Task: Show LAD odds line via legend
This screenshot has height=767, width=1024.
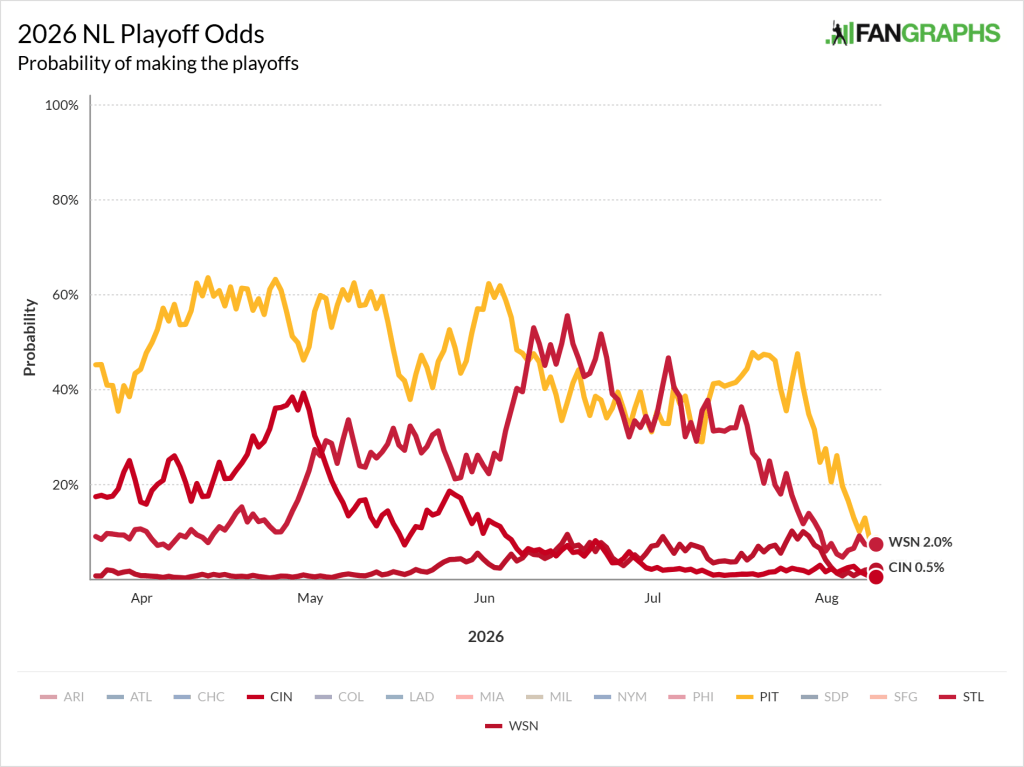Action: click(410, 697)
